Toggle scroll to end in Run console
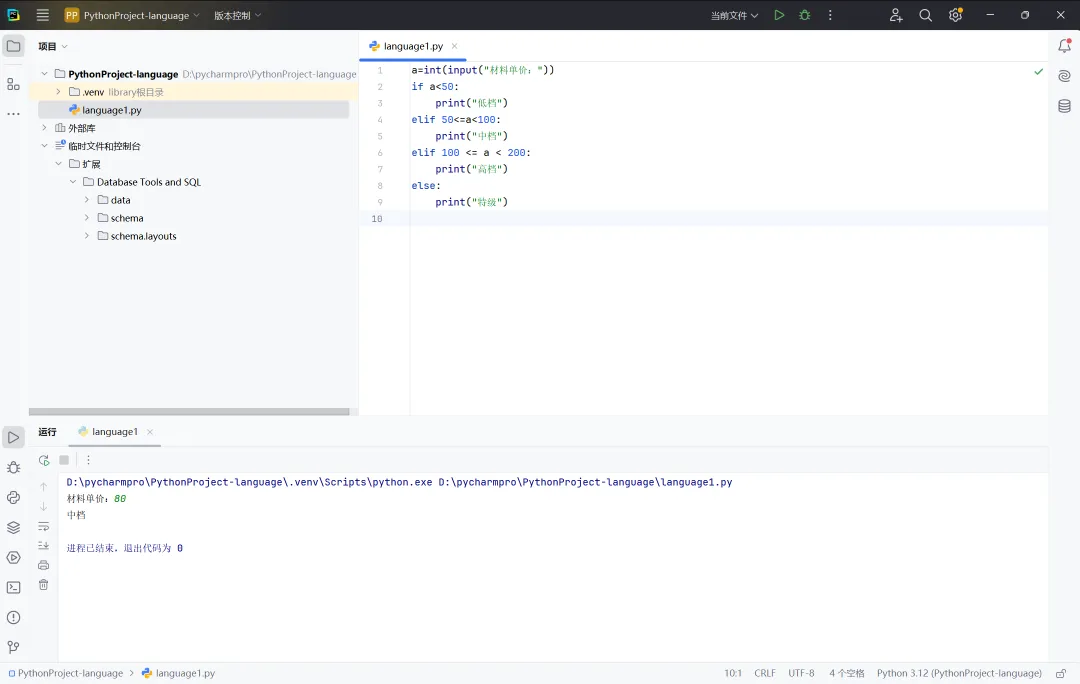 coord(43,546)
